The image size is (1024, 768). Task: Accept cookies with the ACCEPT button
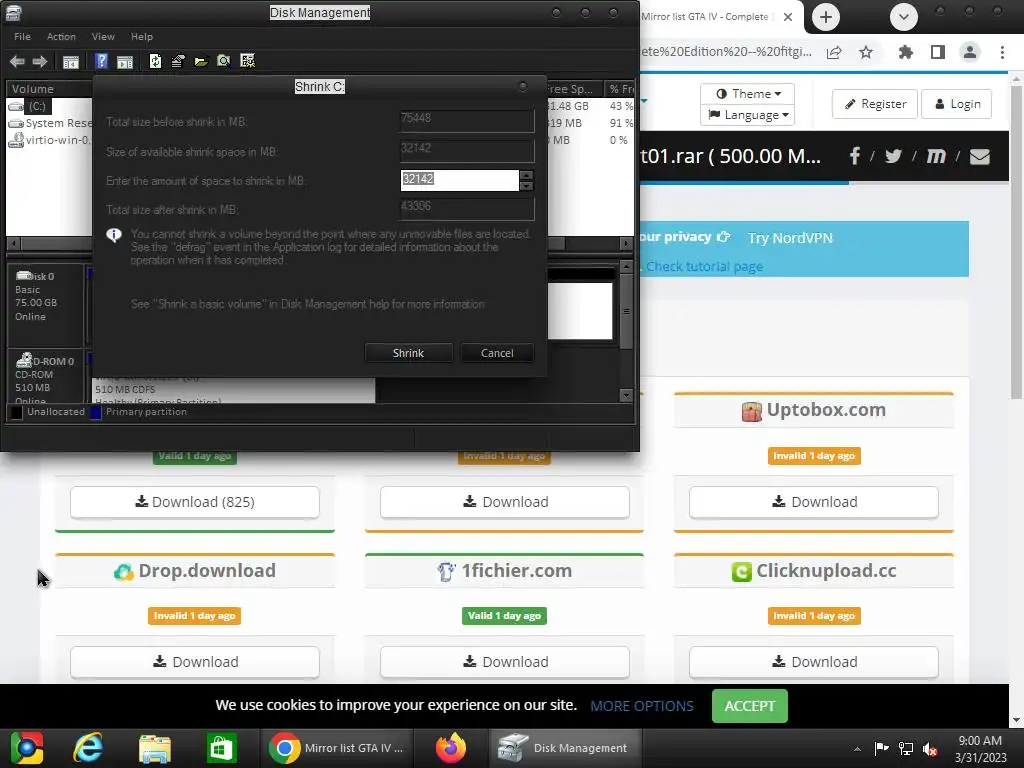(750, 706)
